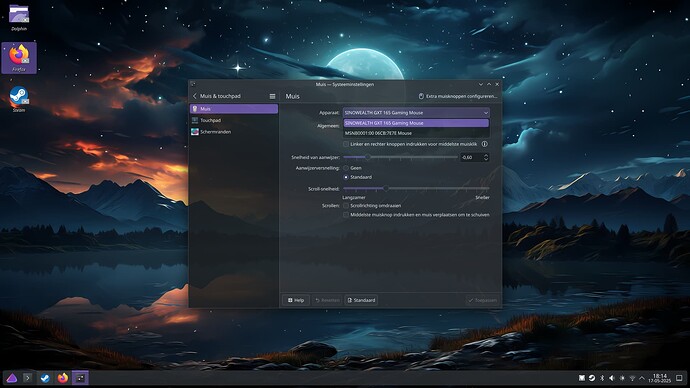The image size is (690, 388).
Task: Choose MSNB0001:00 06CB:7E7E Mouse option
Action: (x=416, y=133)
